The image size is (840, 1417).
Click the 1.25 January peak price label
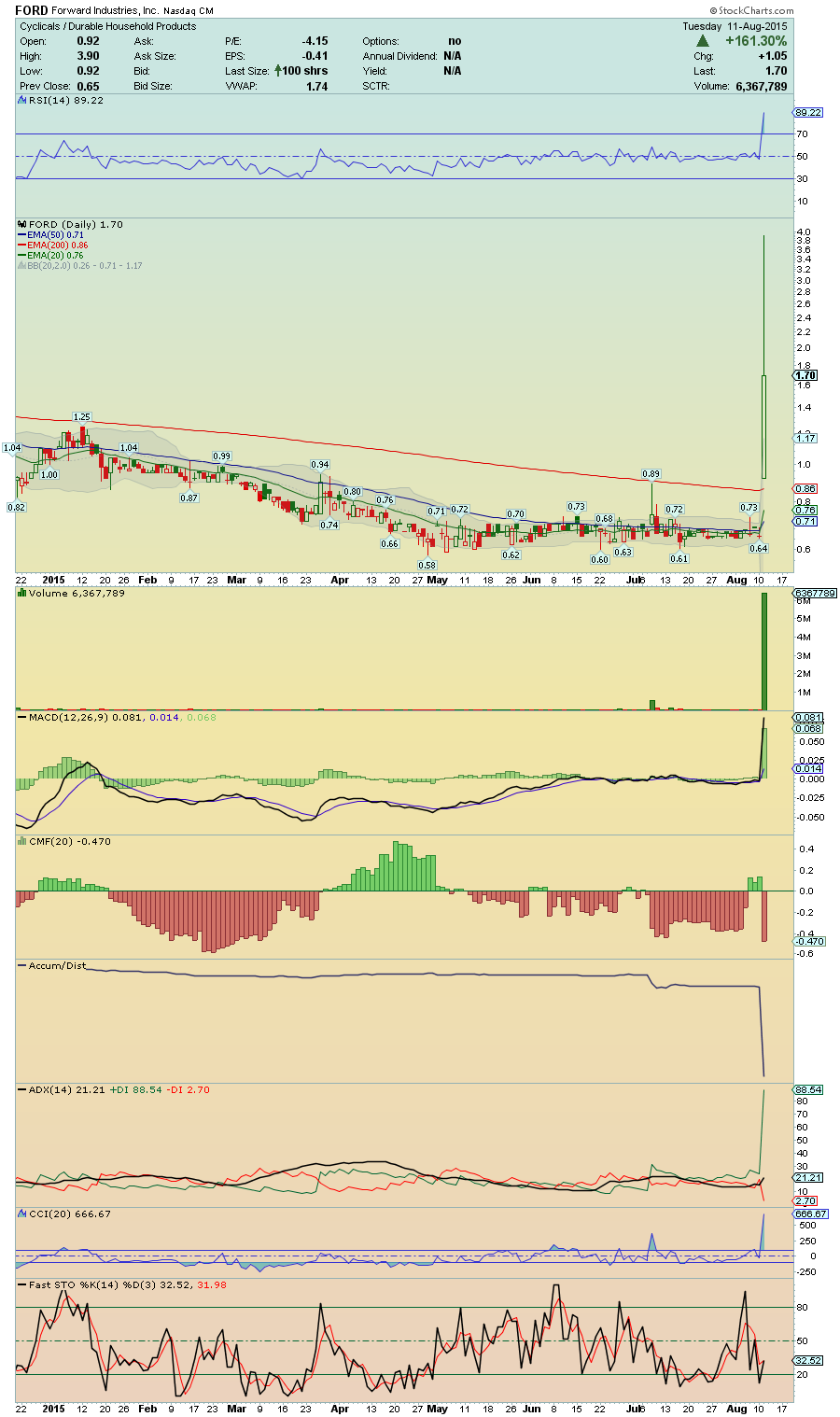(82, 417)
